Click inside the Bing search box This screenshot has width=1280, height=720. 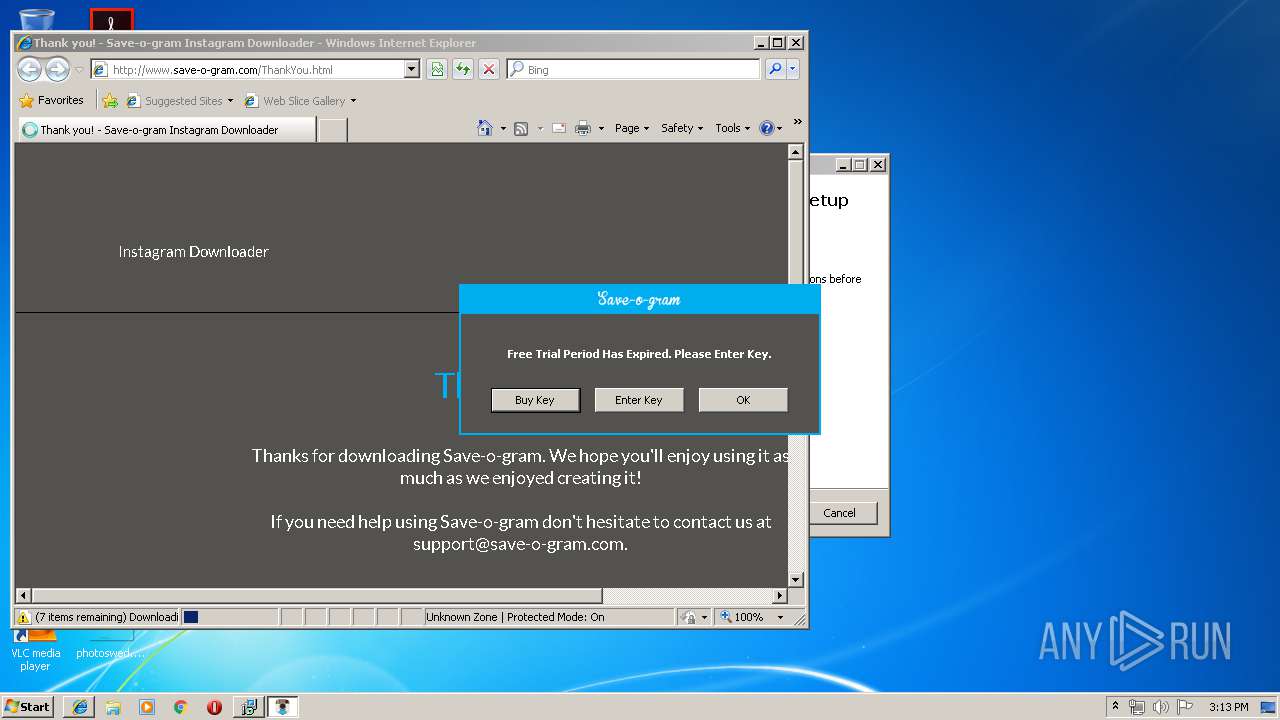tap(633, 69)
